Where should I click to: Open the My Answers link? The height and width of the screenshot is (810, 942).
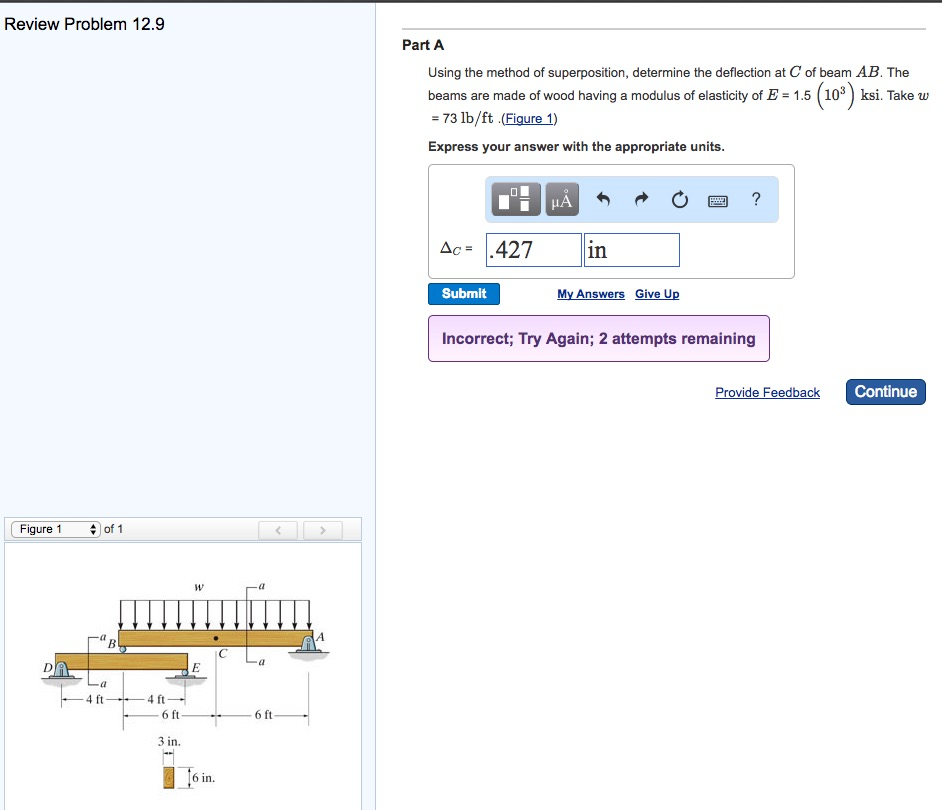[590, 294]
